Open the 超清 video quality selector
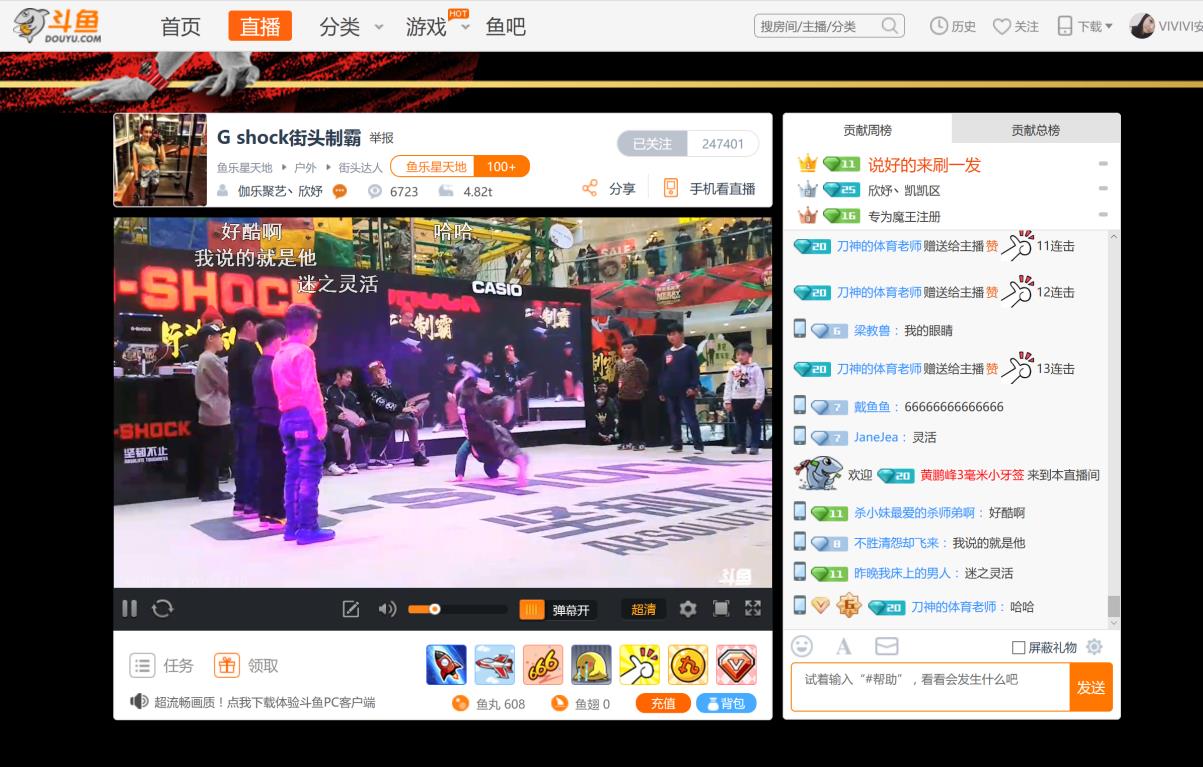 [x=643, y=609]
